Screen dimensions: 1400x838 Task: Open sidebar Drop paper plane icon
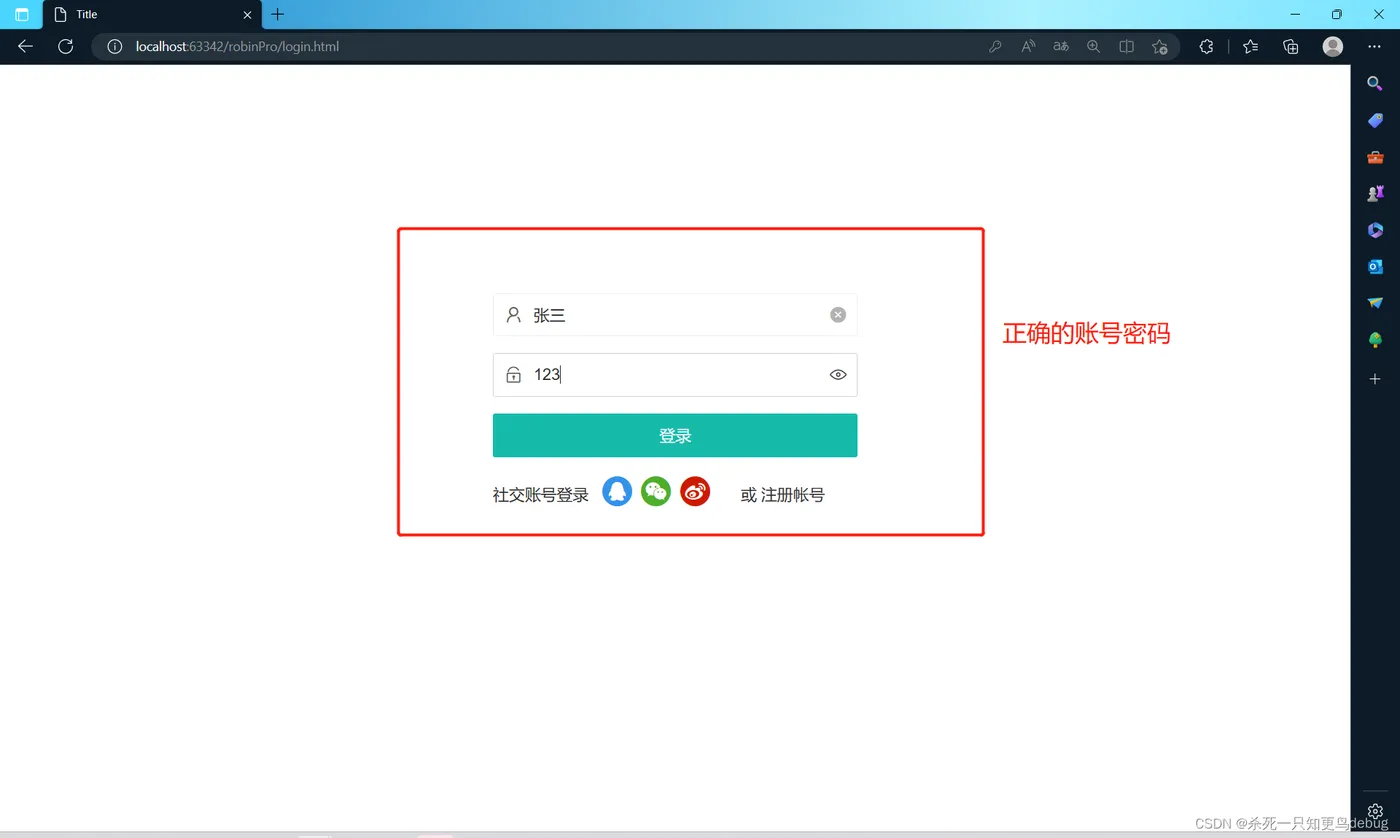coord(1375,303)
